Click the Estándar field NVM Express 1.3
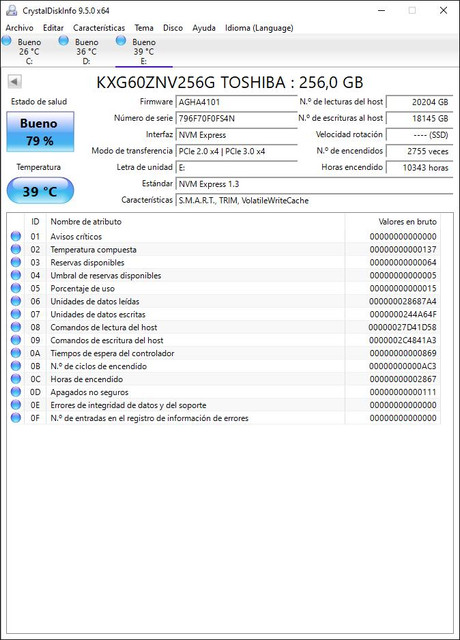The image size is (460, 640). (x=314, y=184)
